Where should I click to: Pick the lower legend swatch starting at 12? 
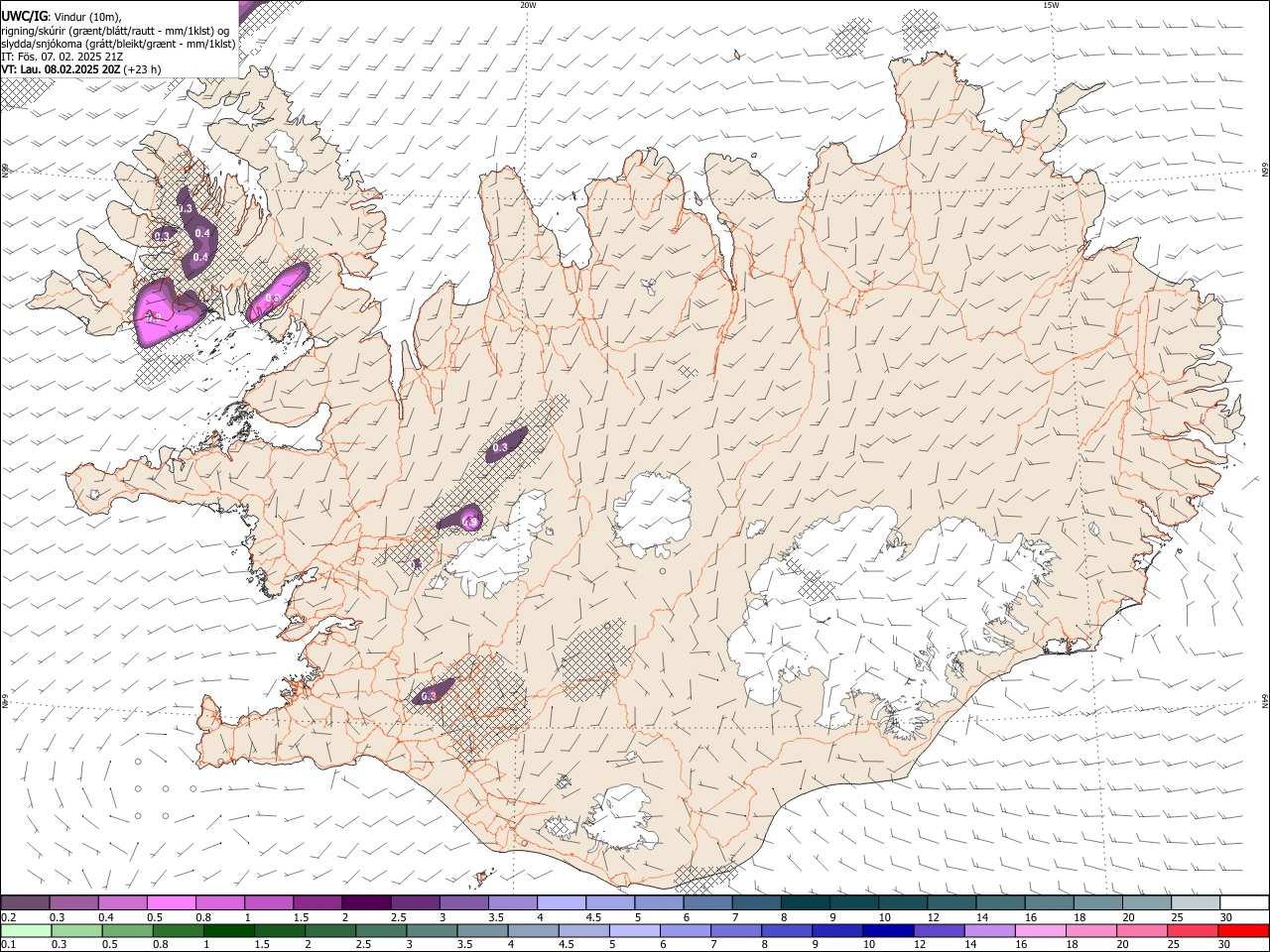(x=939, y=931)
